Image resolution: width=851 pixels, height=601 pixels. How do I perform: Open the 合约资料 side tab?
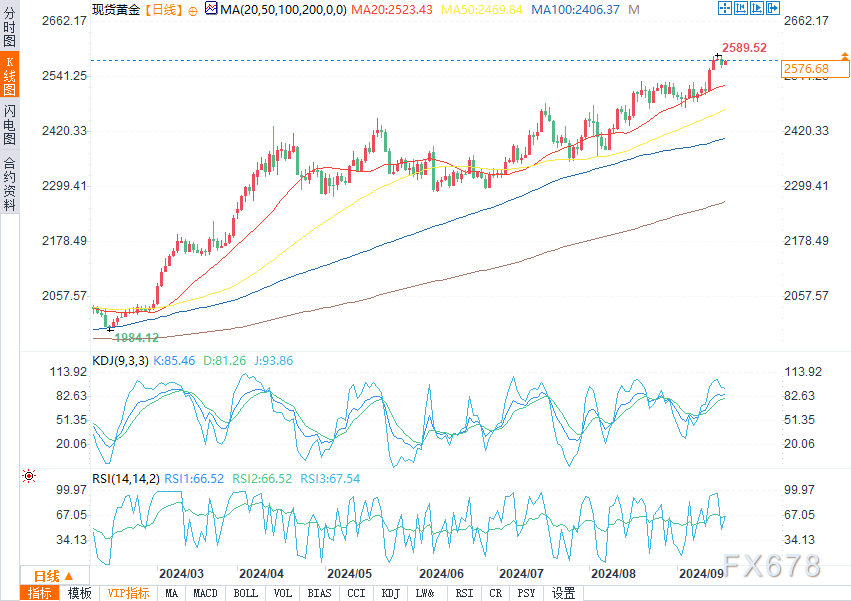(9, 183)
